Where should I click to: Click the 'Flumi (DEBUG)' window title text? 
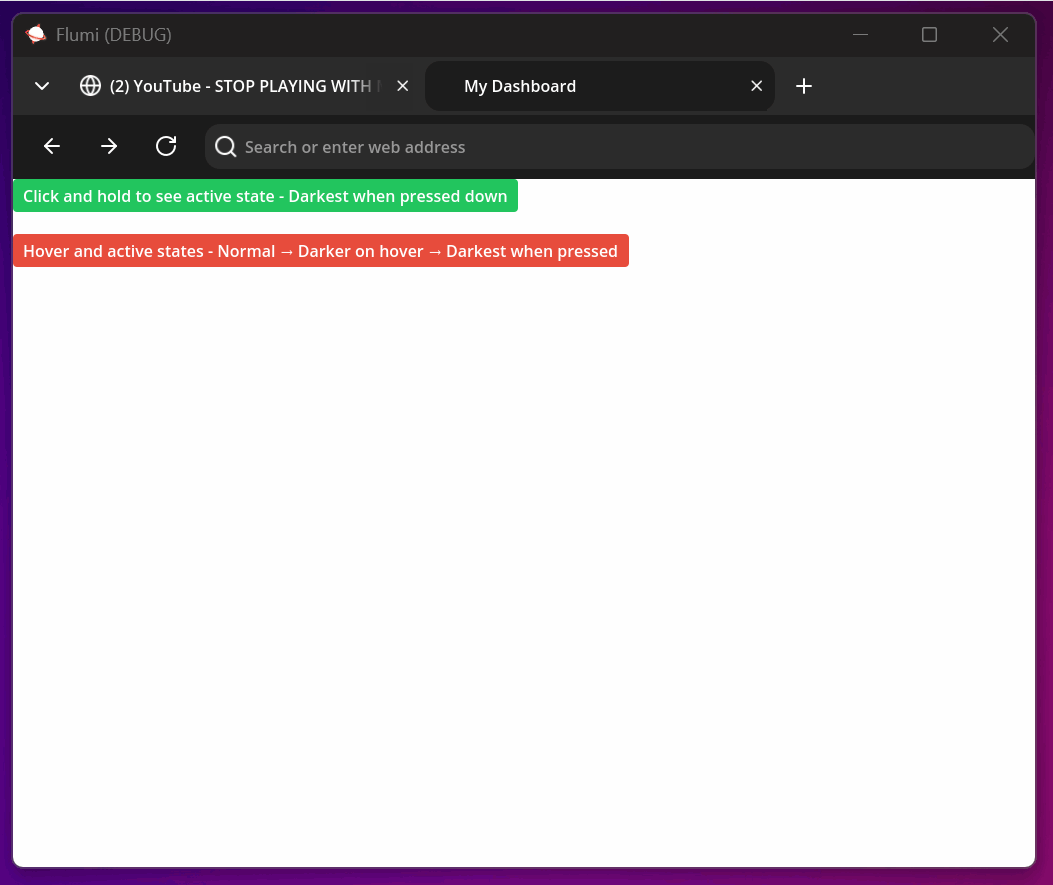coord(114,35)
